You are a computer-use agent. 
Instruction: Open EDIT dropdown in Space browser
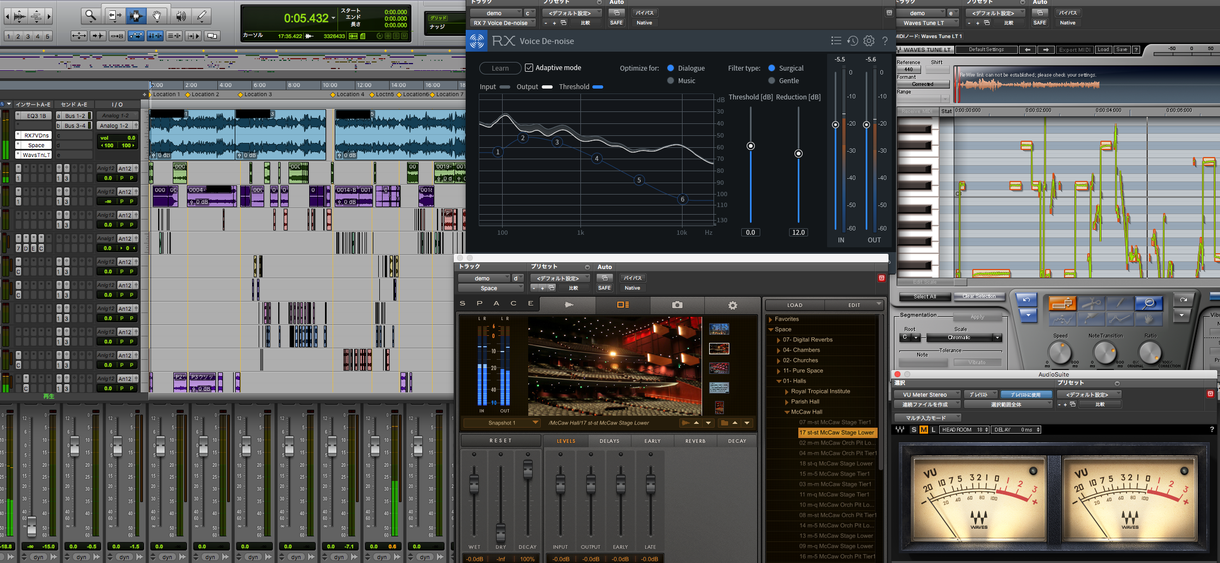coord(854,305)
